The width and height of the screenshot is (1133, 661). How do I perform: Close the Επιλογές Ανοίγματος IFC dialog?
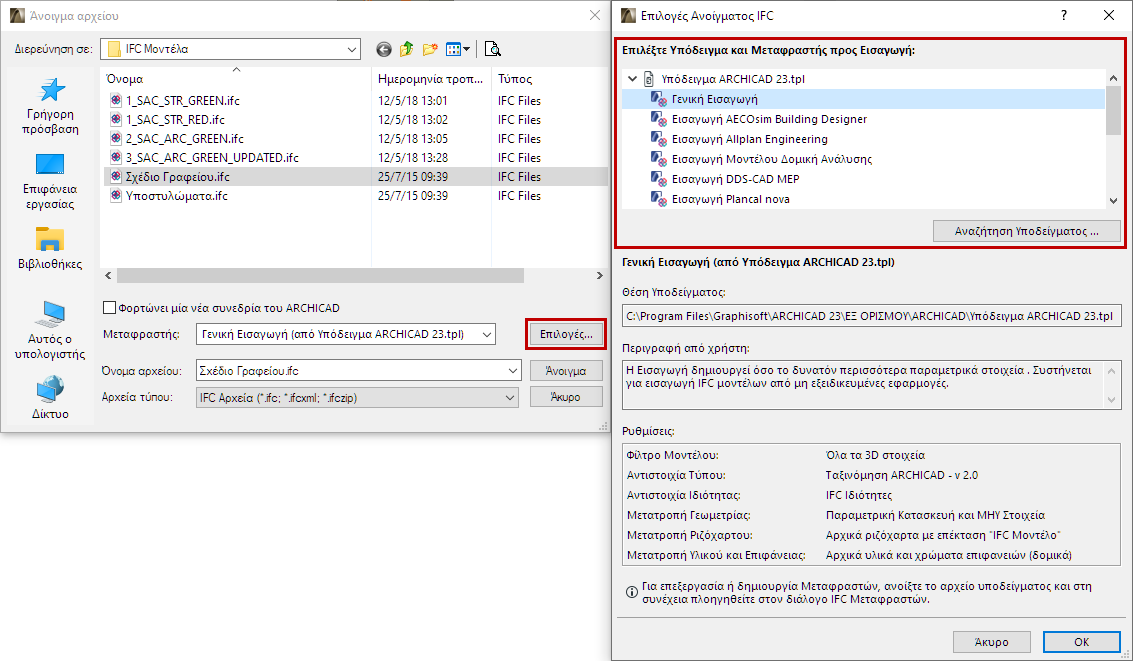(1109, 16)
